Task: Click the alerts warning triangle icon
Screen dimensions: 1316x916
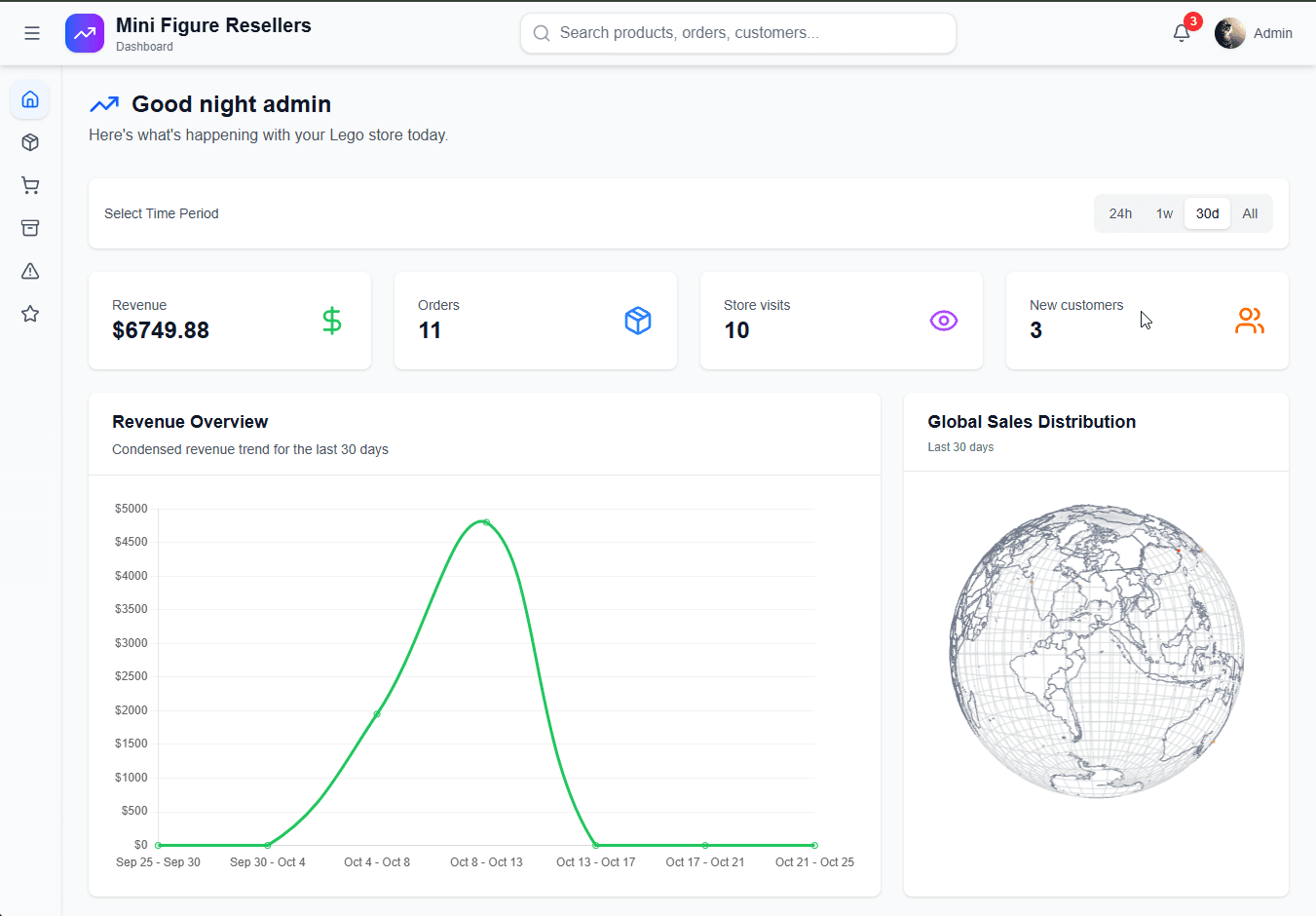Action: click(x=29, y=271)
